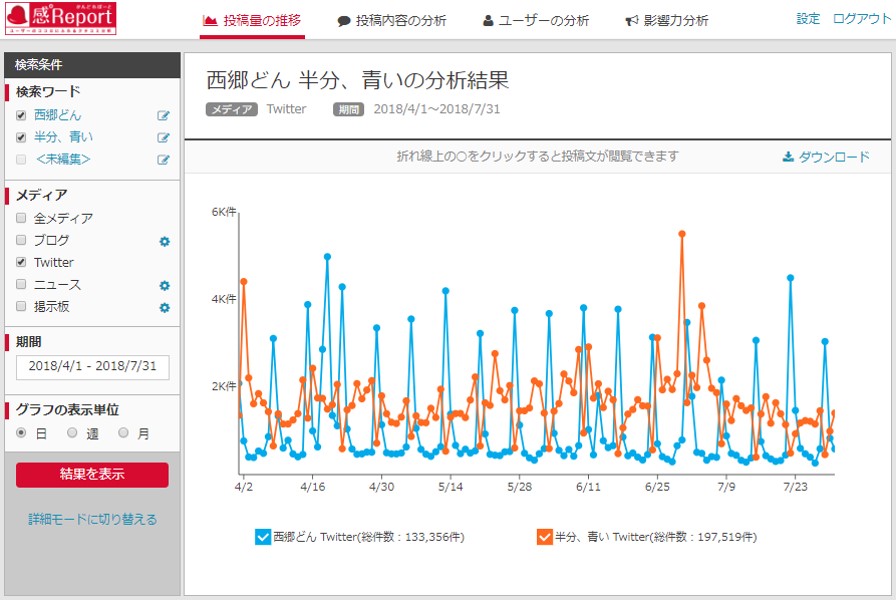Open the gear settings for ブログ
Image resolution: width=896 pixels, height=600 pixels.
(x=165, y=241)
